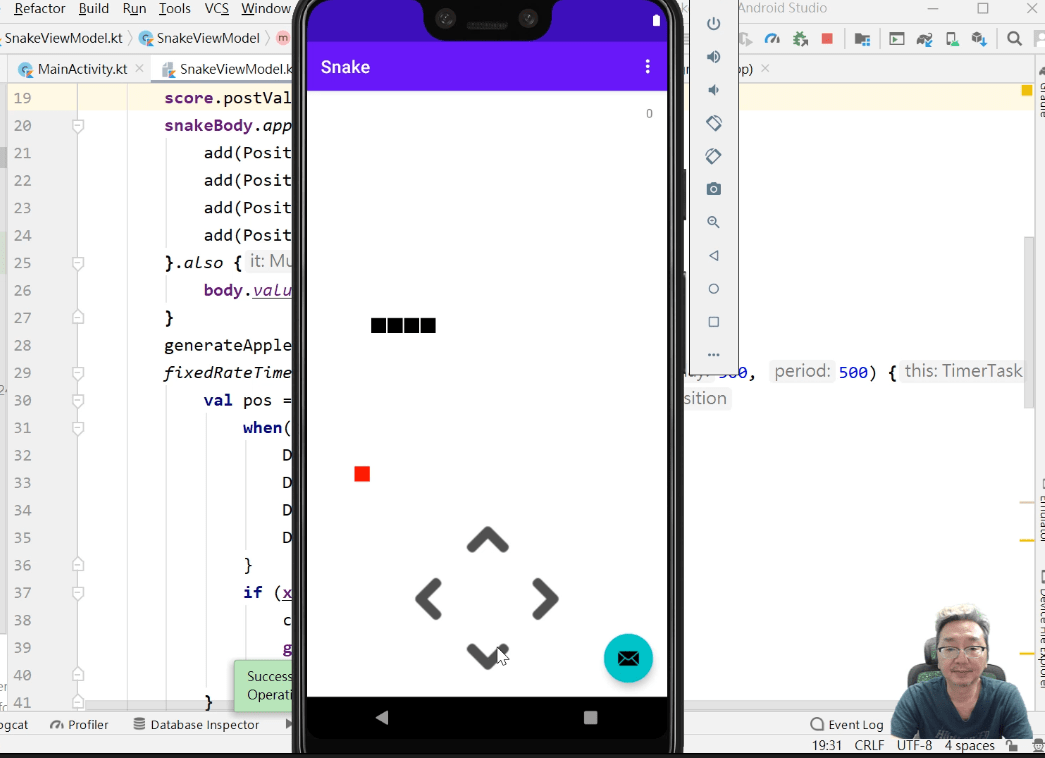This screenshot has width=1045, height=758.
Task: Move the snake left with the left arrow
Action: [429, 599]
